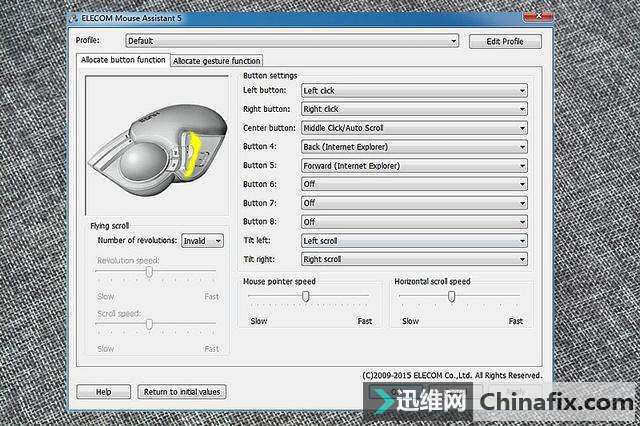The height and width of the screenshot is (426, 640).
Task: Click the Horizontal scroll speed slider handle
Action: point(451,296)
